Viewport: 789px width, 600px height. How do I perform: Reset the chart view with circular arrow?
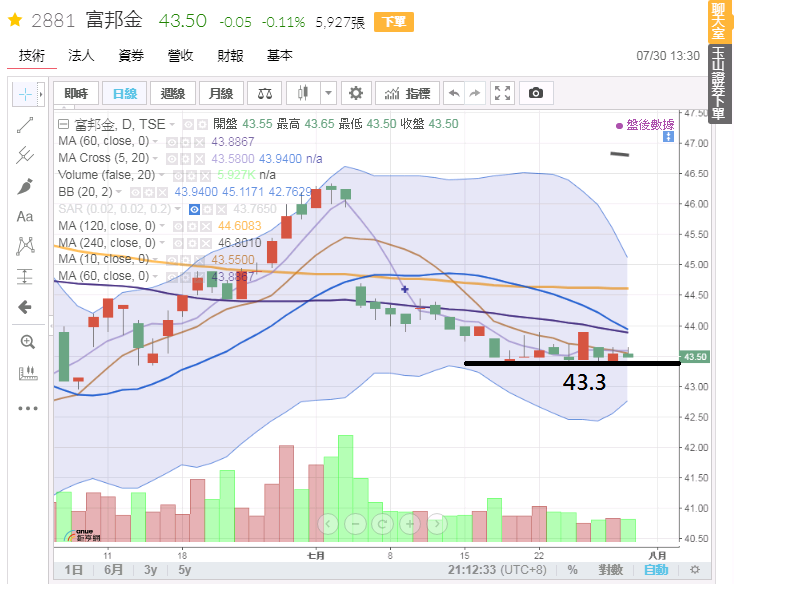[x=382, y=524]
